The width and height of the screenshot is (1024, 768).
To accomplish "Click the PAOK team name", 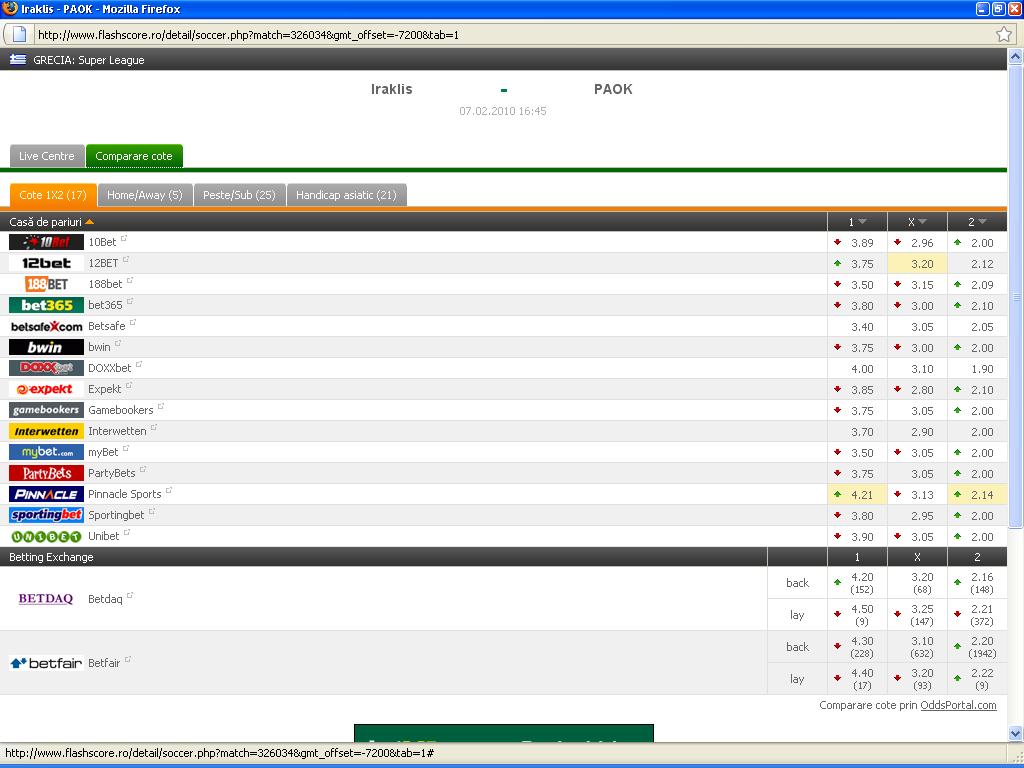I will click(613, 89).
